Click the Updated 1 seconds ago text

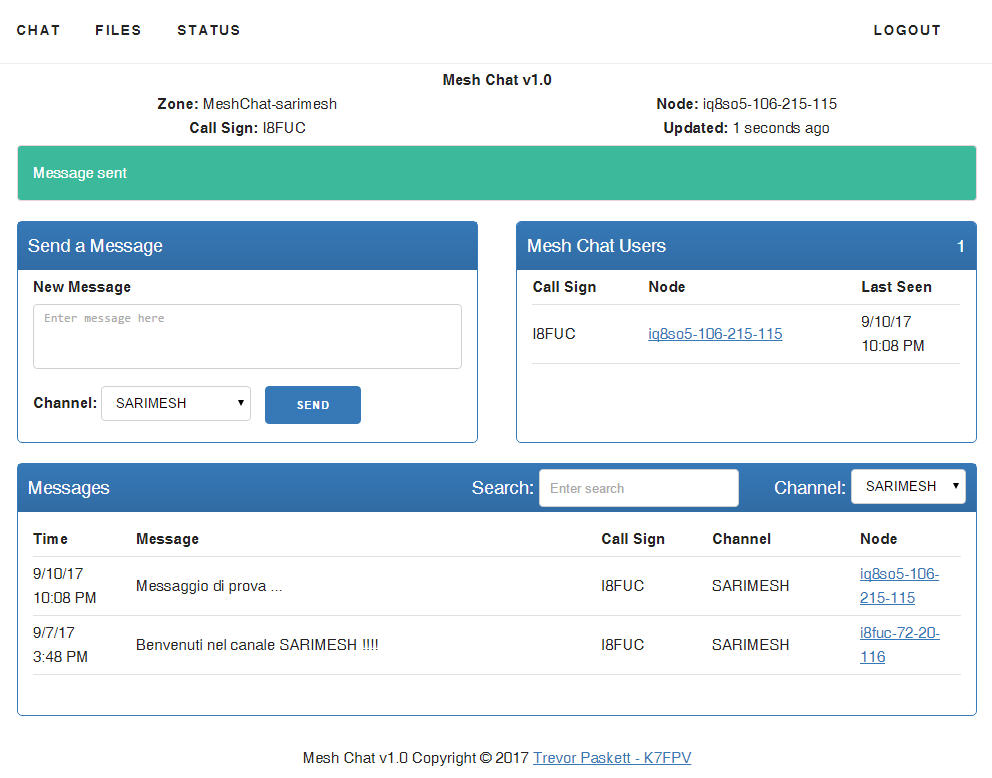pyautogui.click(x=747, y=128)
